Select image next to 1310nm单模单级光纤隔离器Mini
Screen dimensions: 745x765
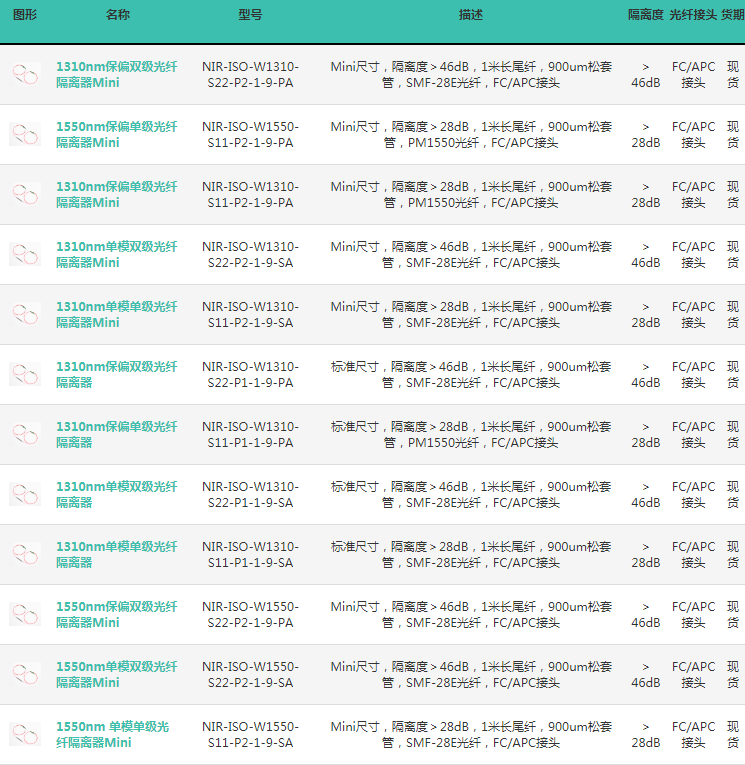(24, 315)
